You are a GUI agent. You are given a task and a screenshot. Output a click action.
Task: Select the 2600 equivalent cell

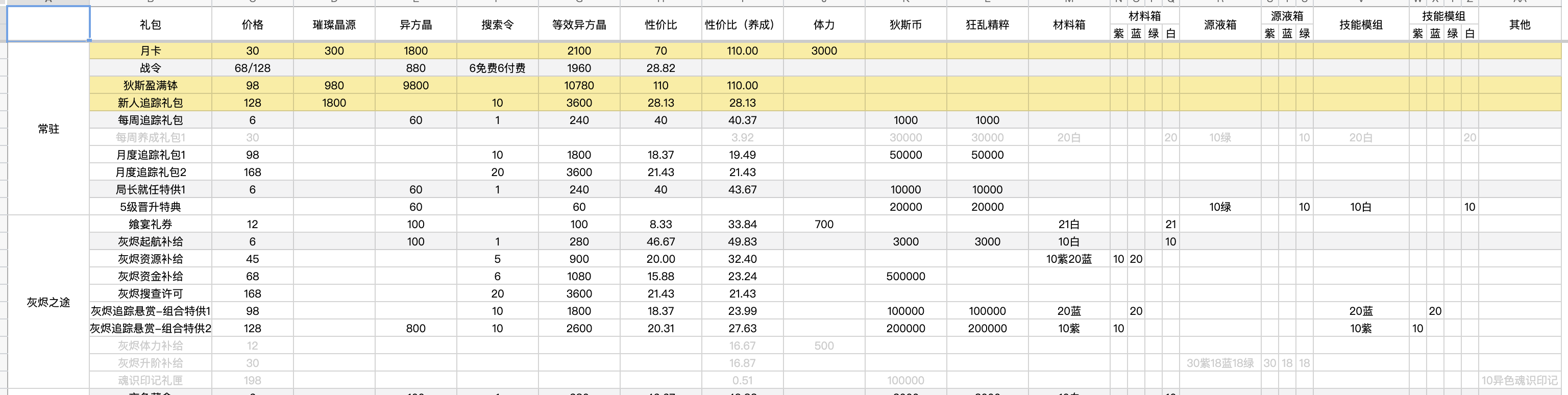click(x=579, y=328)
